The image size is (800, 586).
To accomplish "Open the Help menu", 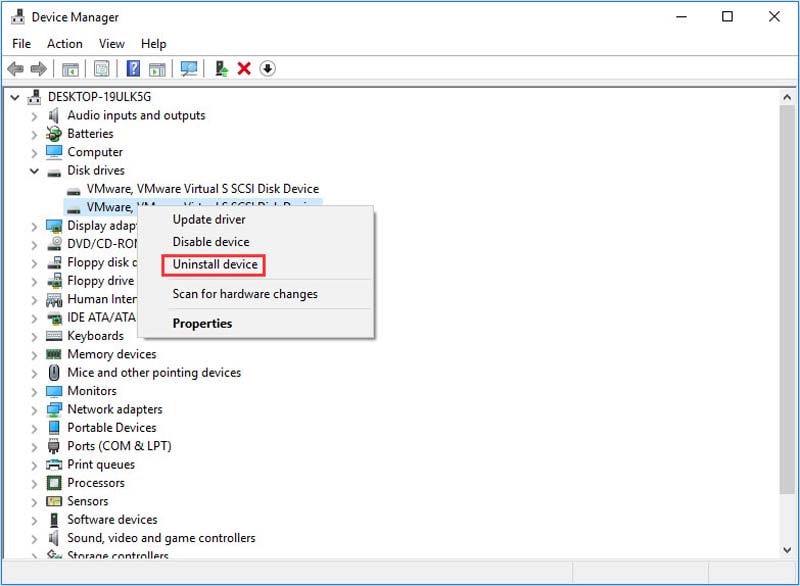I will click(154, 44).
